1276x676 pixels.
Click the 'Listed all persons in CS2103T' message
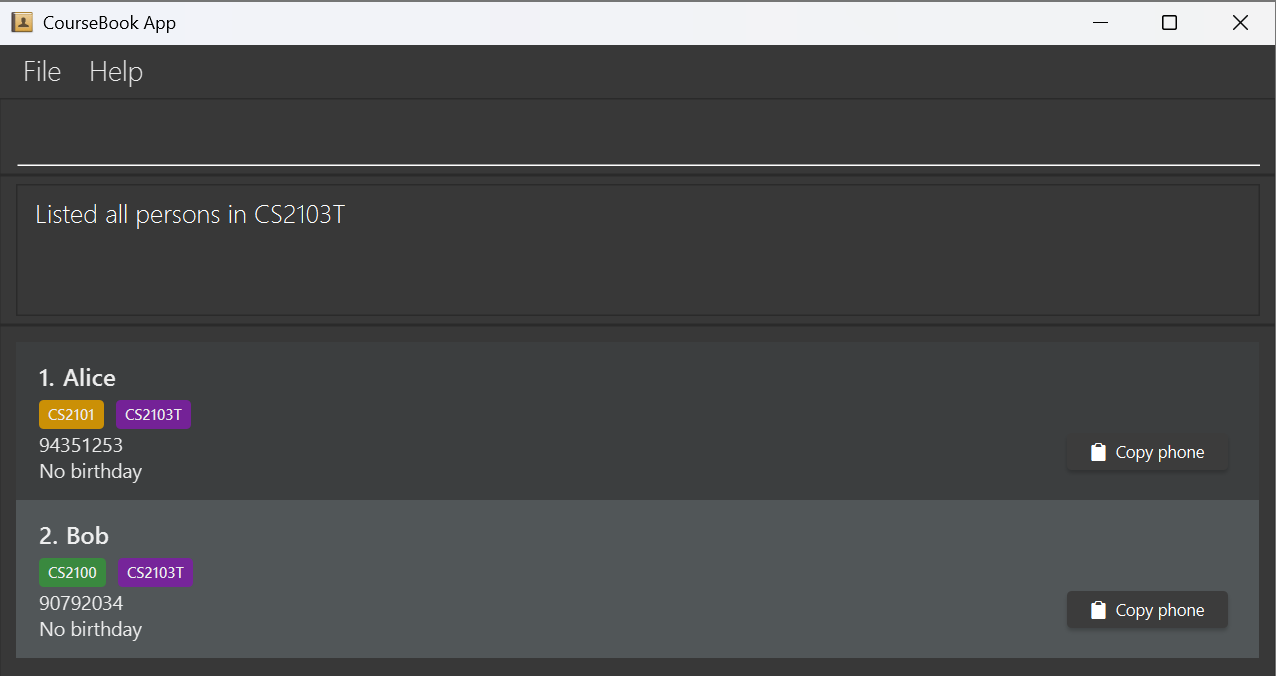190,214
